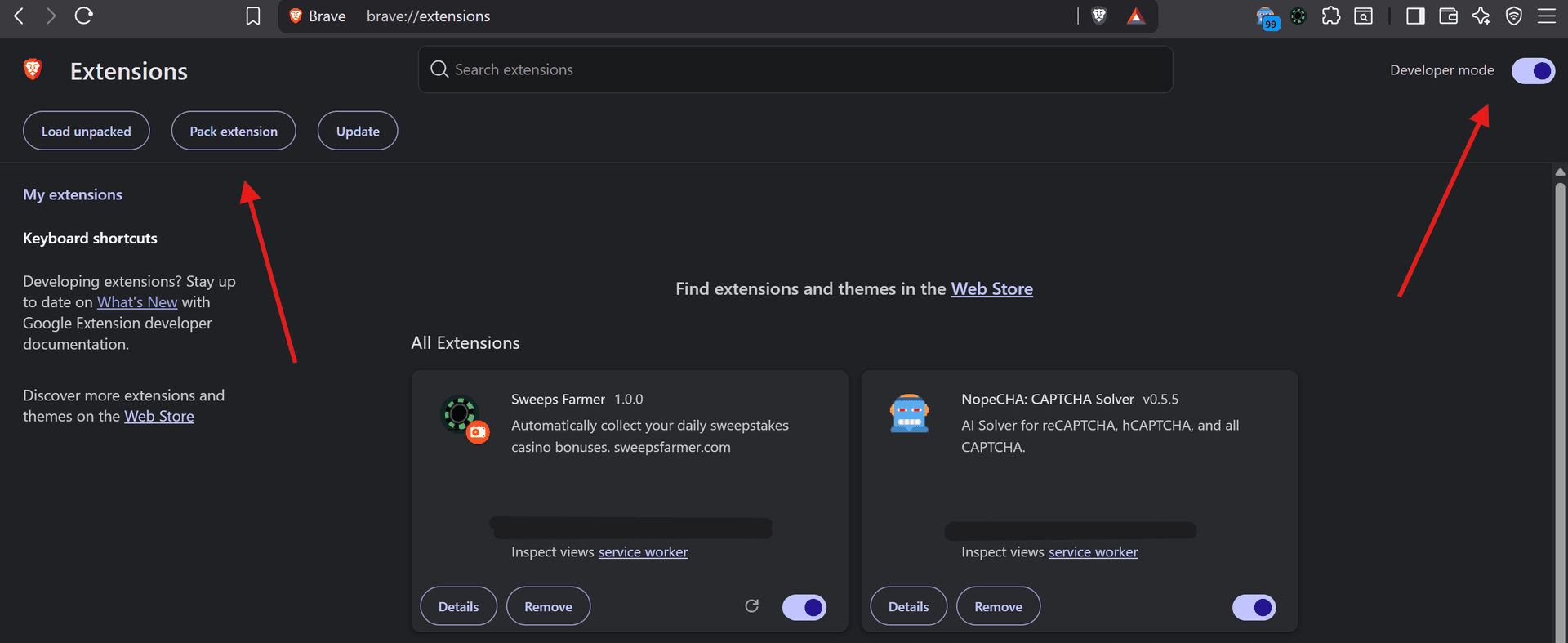The width and height of the screenshot is (1568, 643).
Task: Click the Brave logo beside Extensions title
Action: pyautogui.click(x=33, y=69)
